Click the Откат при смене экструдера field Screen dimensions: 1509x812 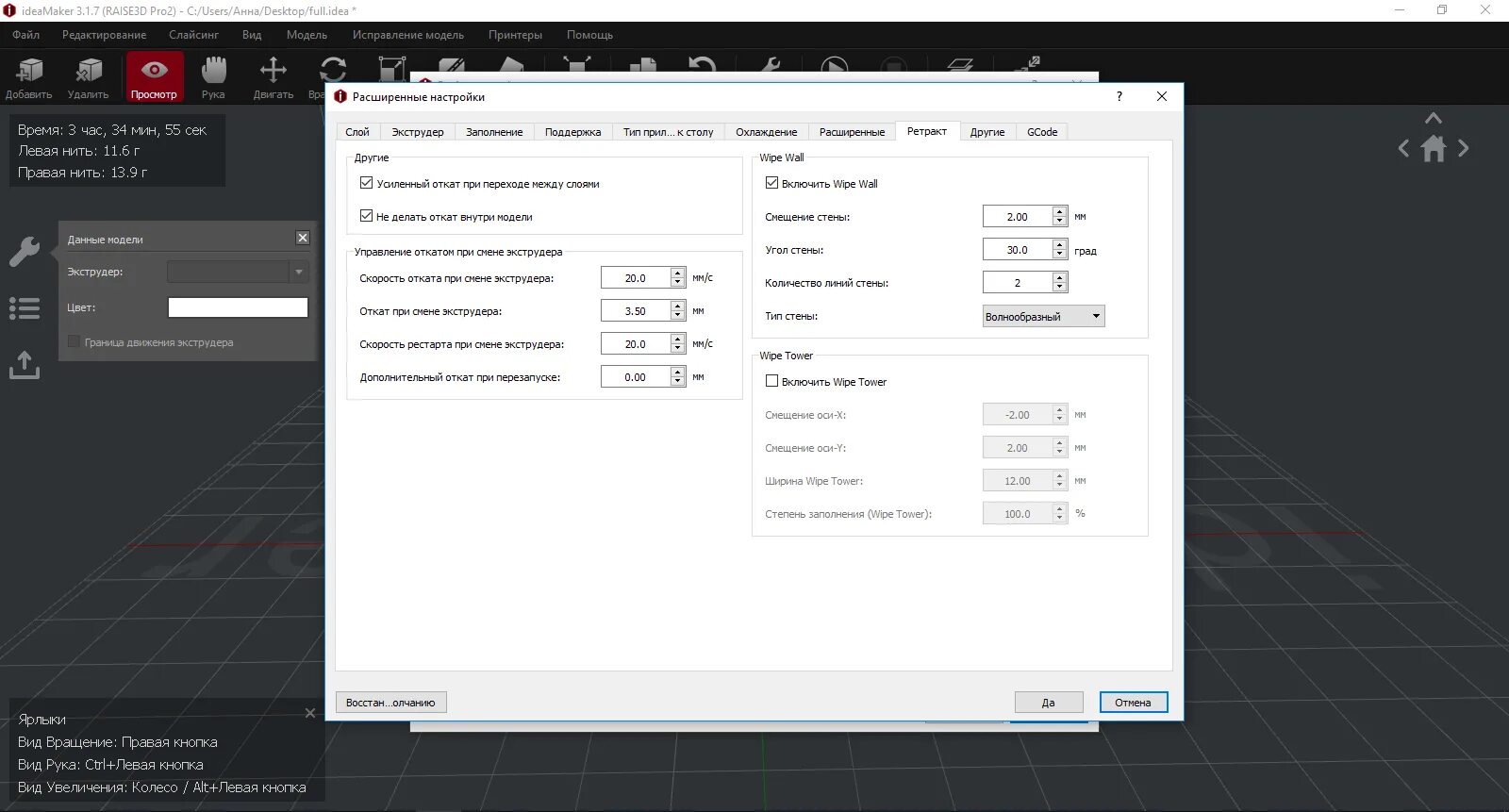pyautogui.click(x=635, y=311)
